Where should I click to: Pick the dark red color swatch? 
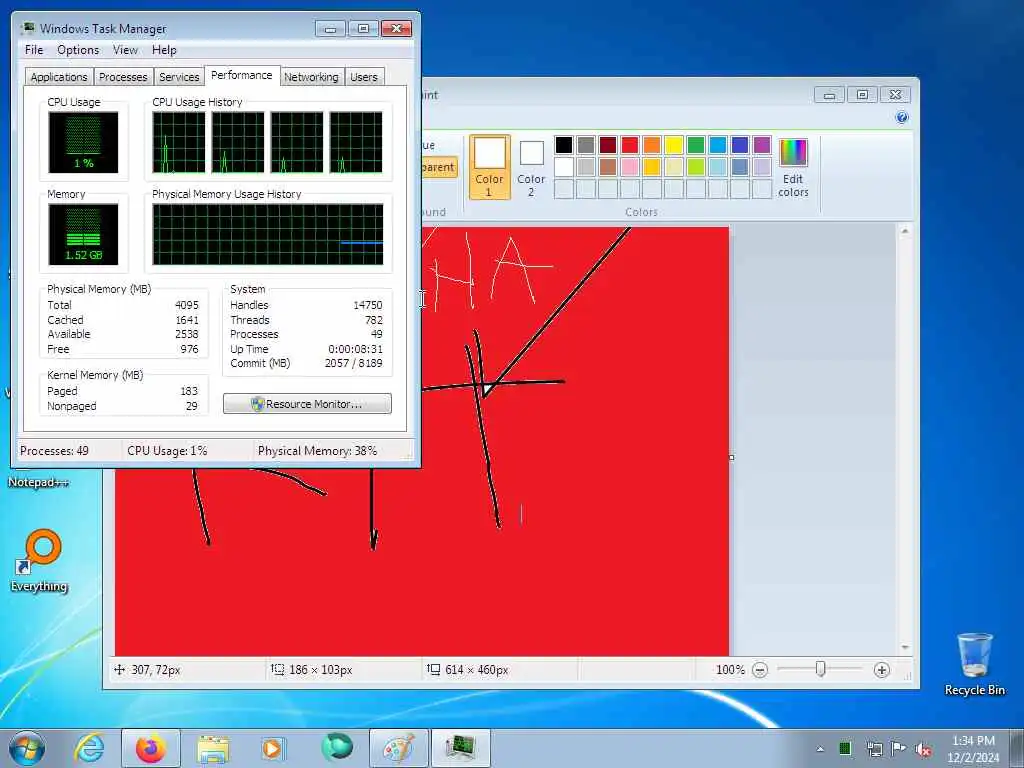pyautogui.click(x=608, y=144)
